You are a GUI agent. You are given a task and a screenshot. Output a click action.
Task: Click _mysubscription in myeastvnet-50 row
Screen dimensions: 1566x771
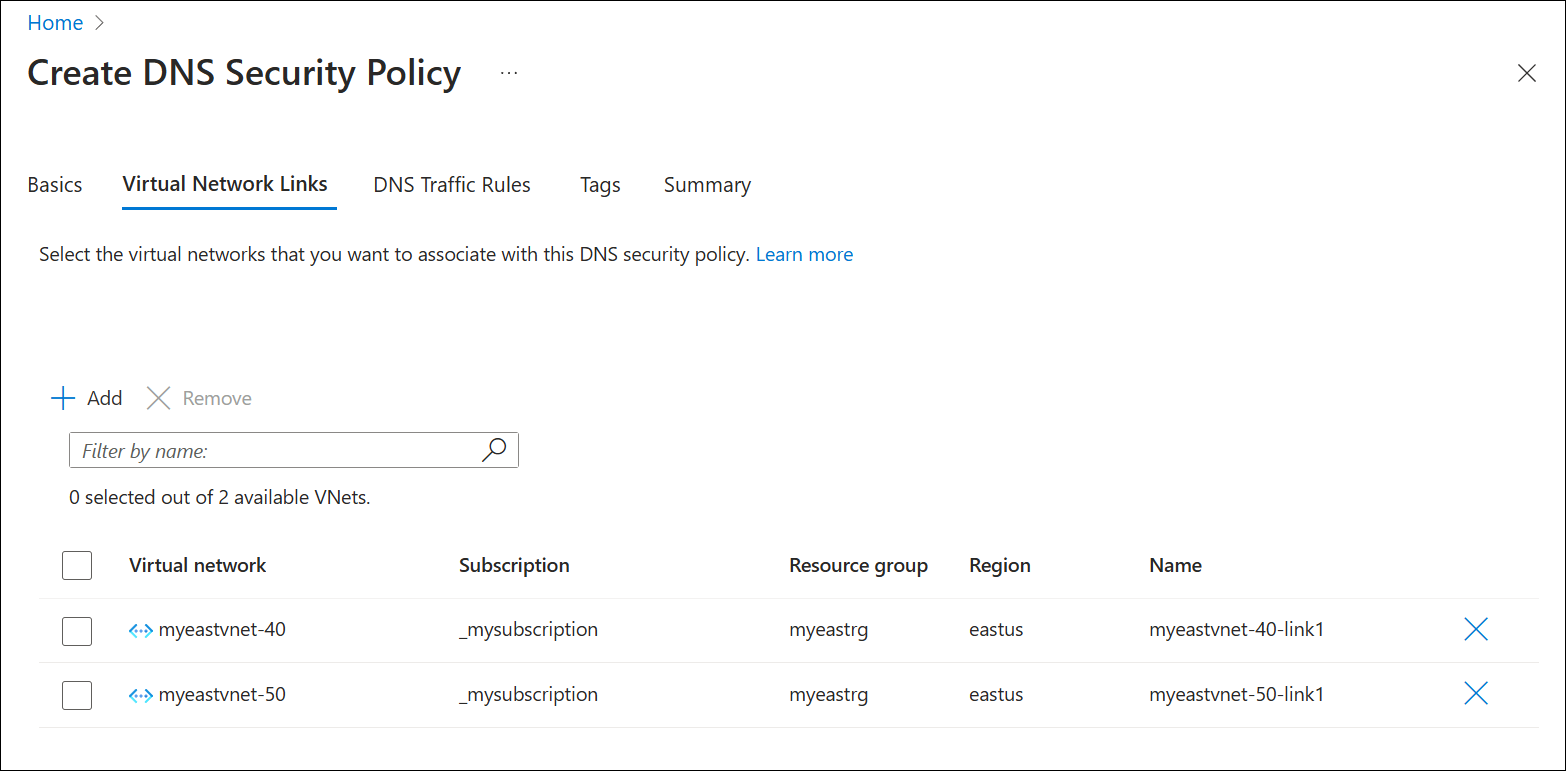(x=528, y=694)
